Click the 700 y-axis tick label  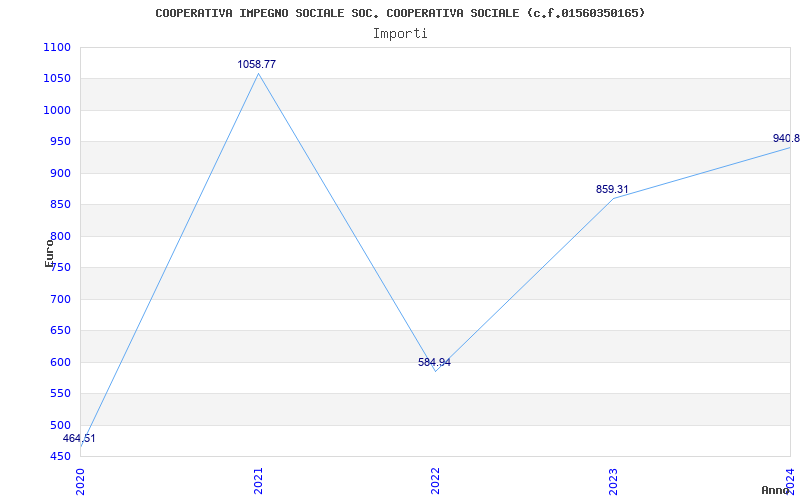pos(60,299)
